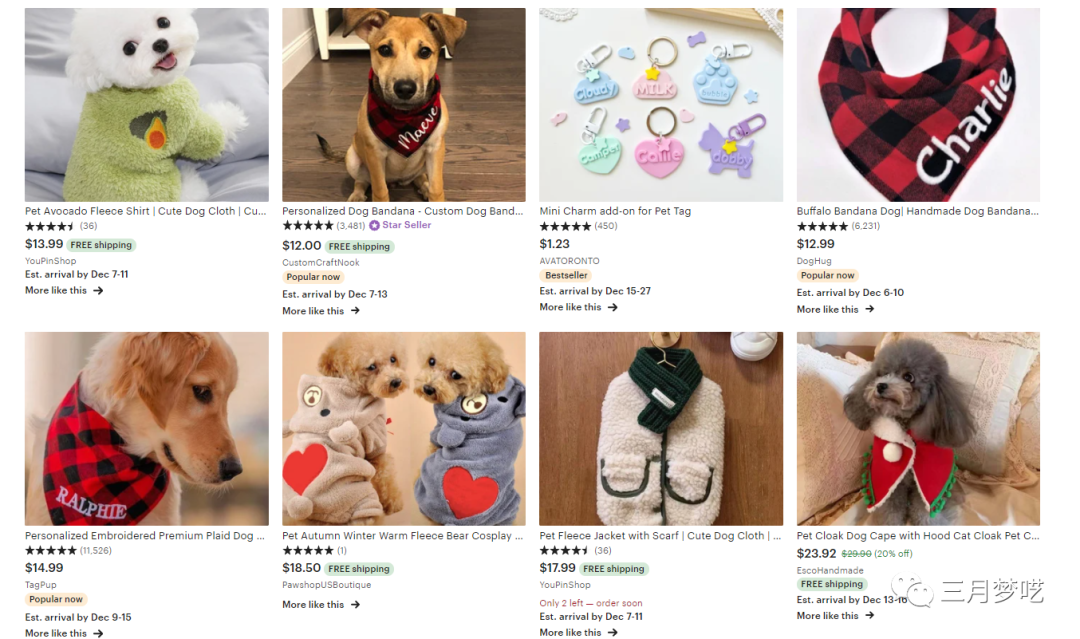Visit the DogHug shop link
This screenshot has height=639, width=1080.
click(814, 261)
